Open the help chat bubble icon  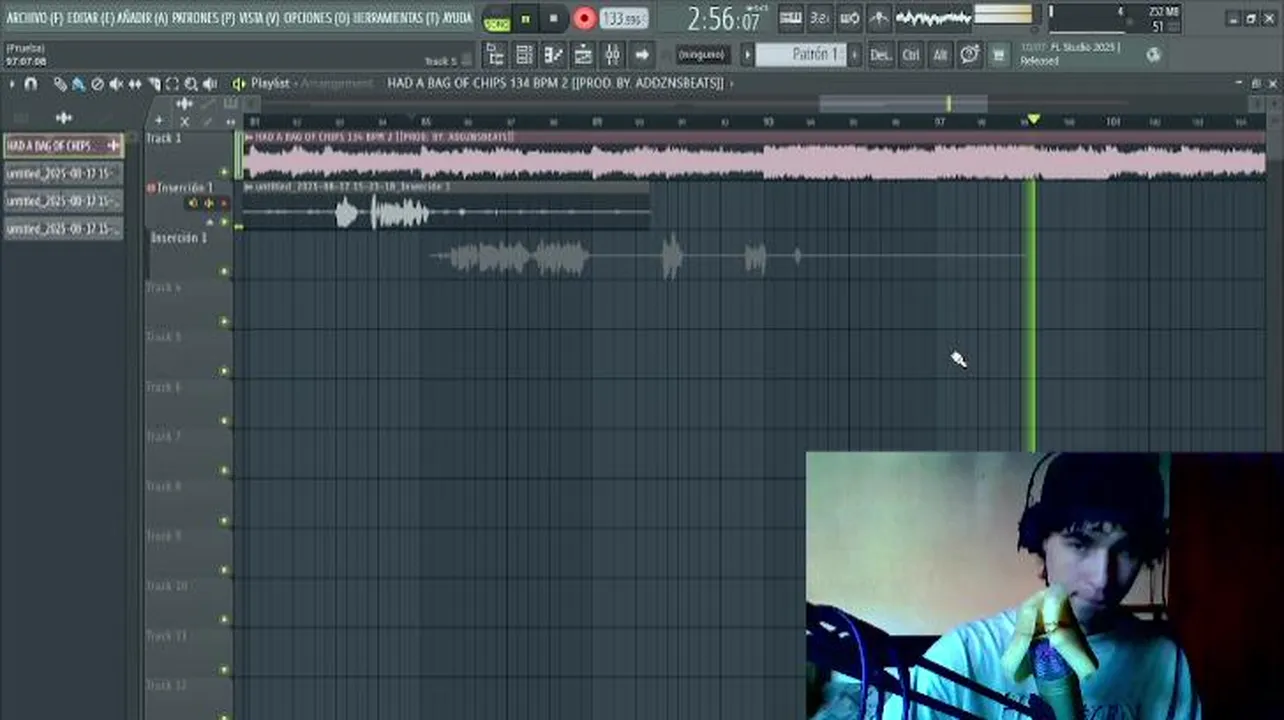click(x=969, y=55)
